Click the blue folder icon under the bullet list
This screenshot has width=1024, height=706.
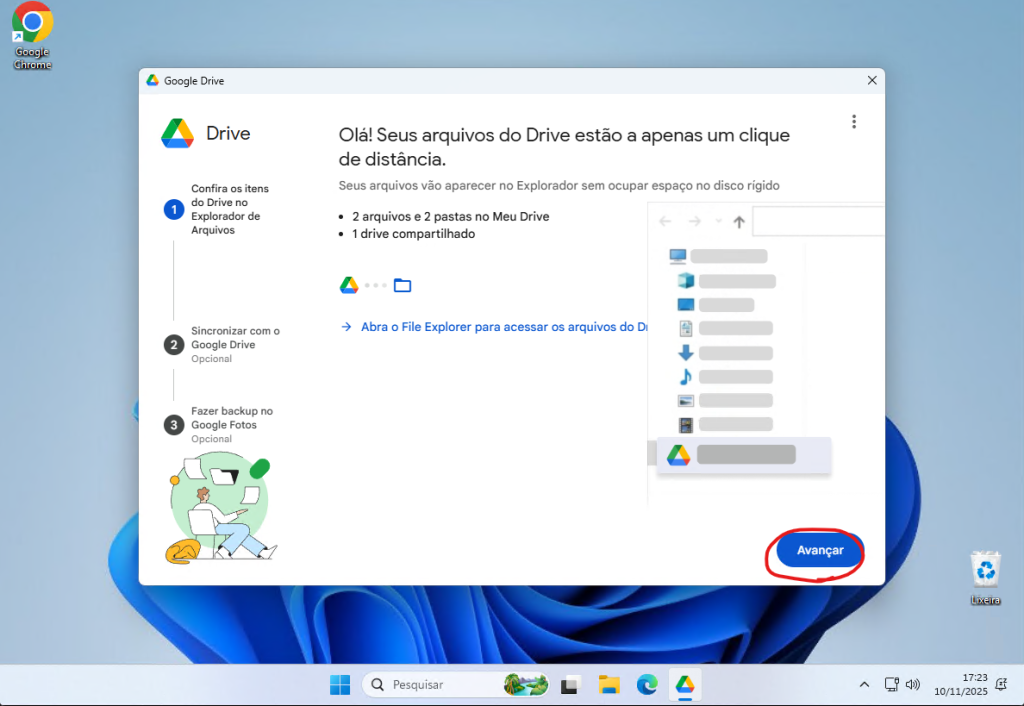click(x=402, y=285)
